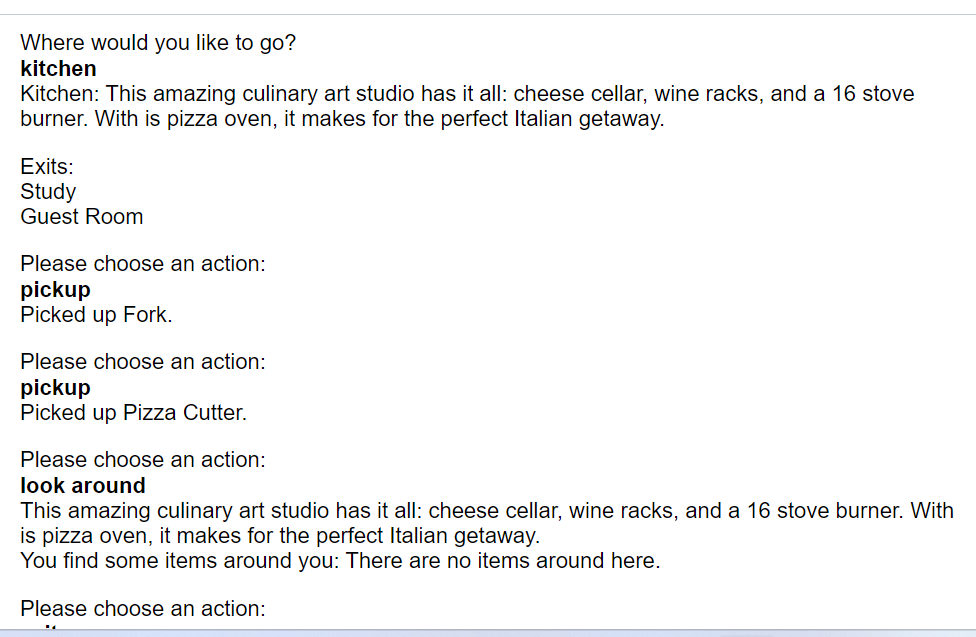Click the third "Please choose an action:" prompt
Viewport: 976px width, 637px height.
coord(143,460)
